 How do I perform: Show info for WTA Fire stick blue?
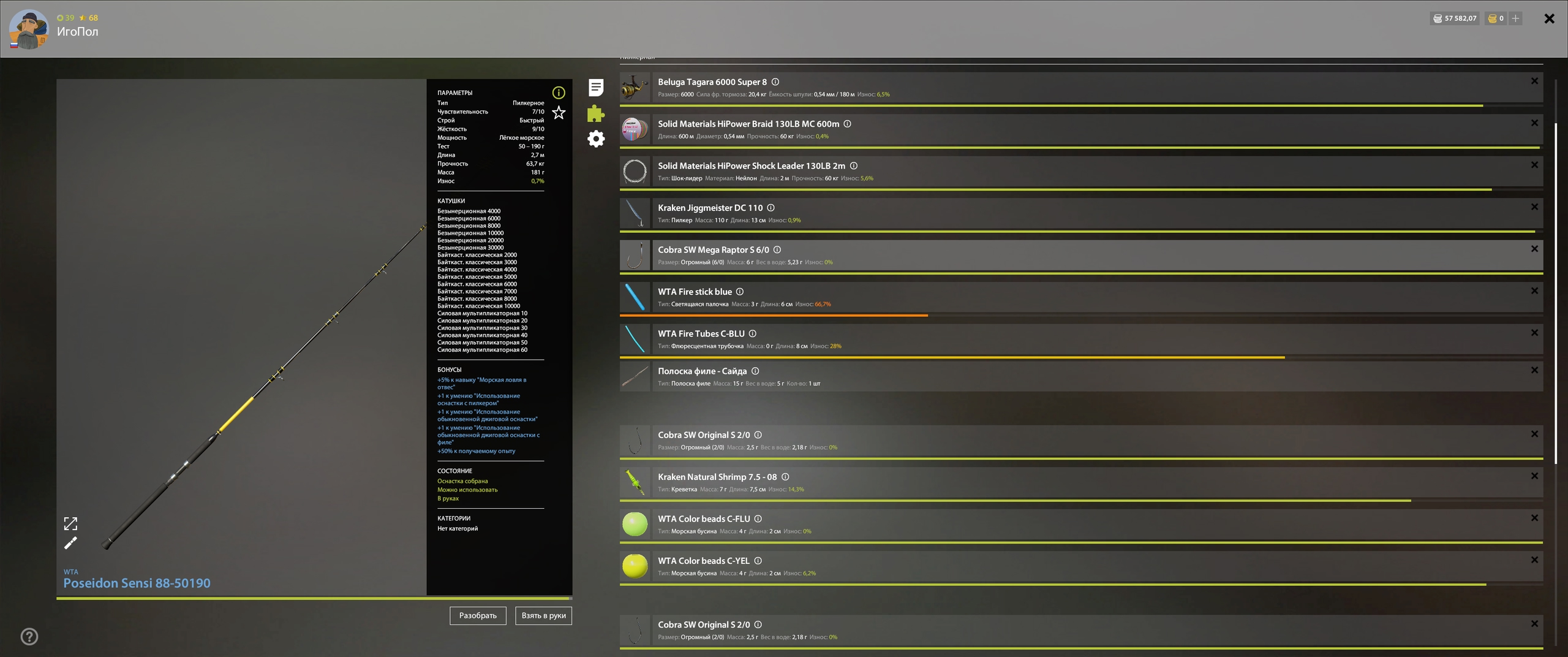(740, 292)
